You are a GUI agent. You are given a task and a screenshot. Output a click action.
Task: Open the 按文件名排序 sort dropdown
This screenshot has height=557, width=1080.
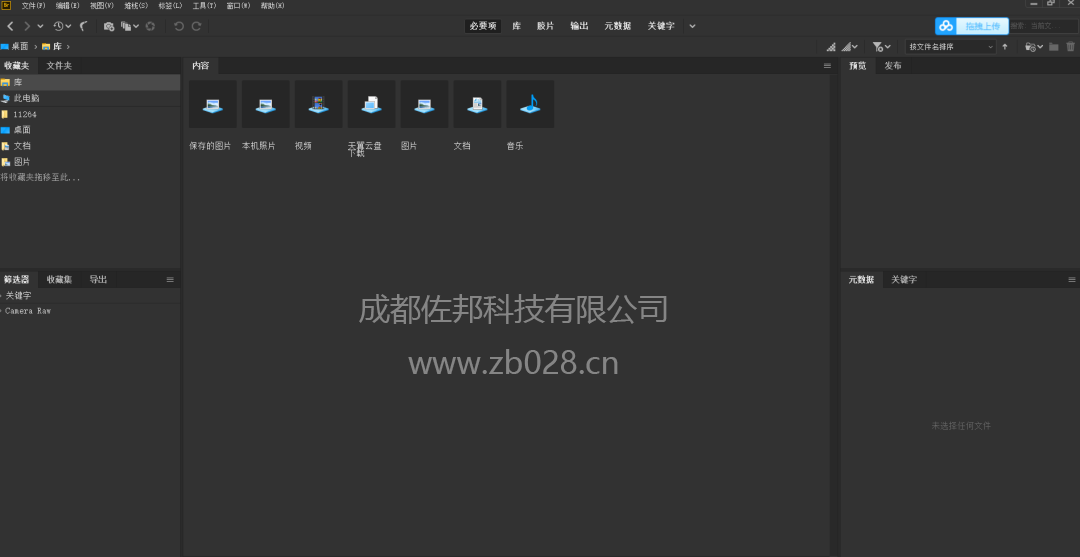click(951, 47)
